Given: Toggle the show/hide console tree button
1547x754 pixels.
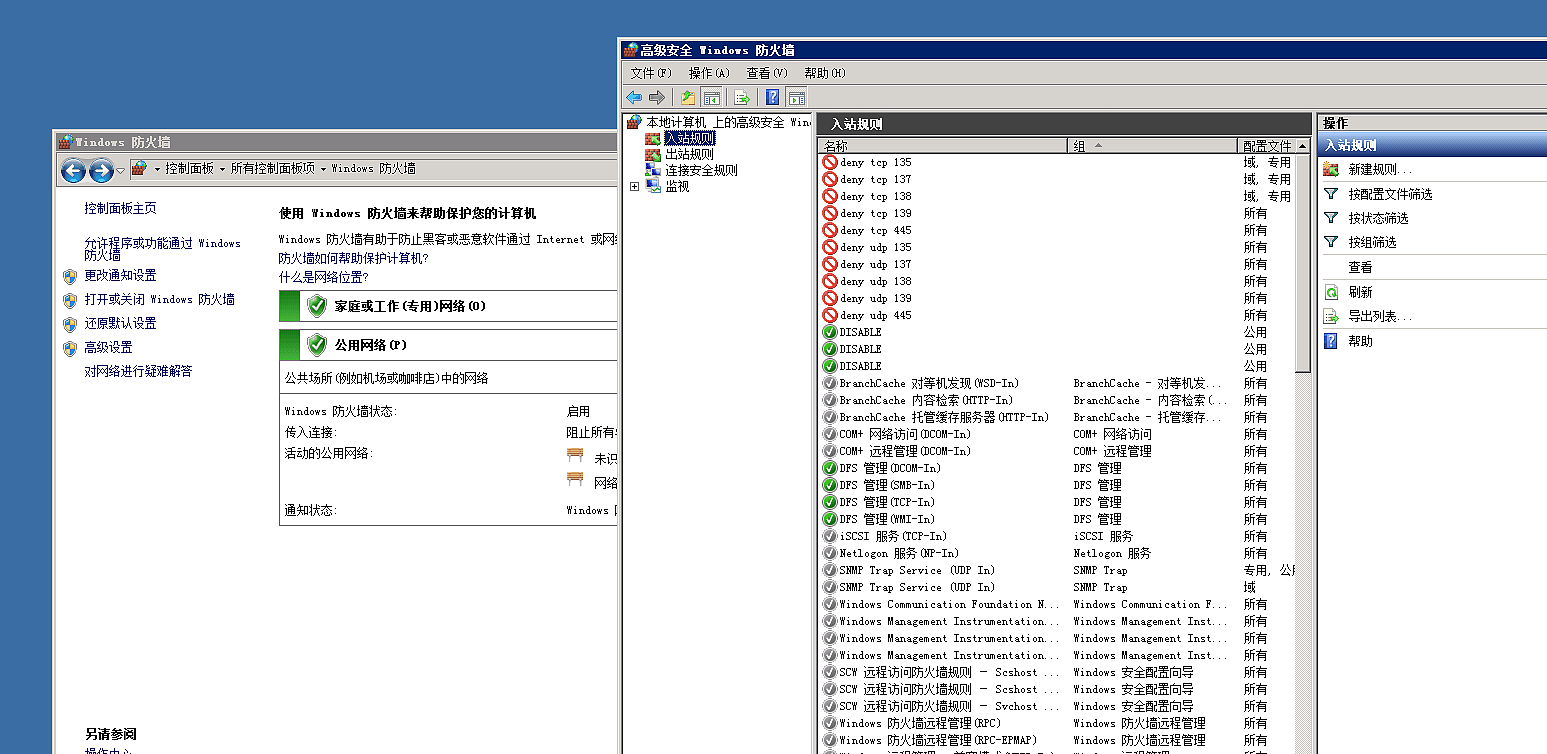Looking at the screenshot, I should point(712,97).
